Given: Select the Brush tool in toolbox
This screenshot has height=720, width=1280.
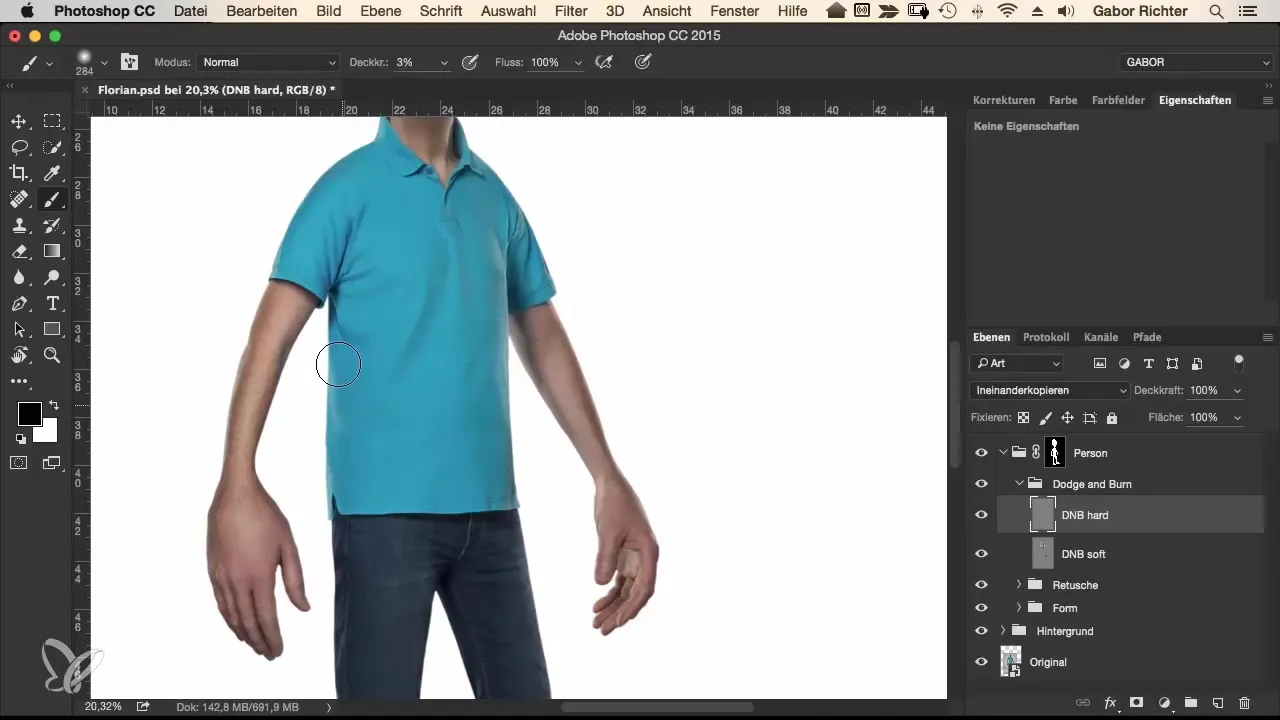Looking at the screenshot, I should click(x=52, y=199).
